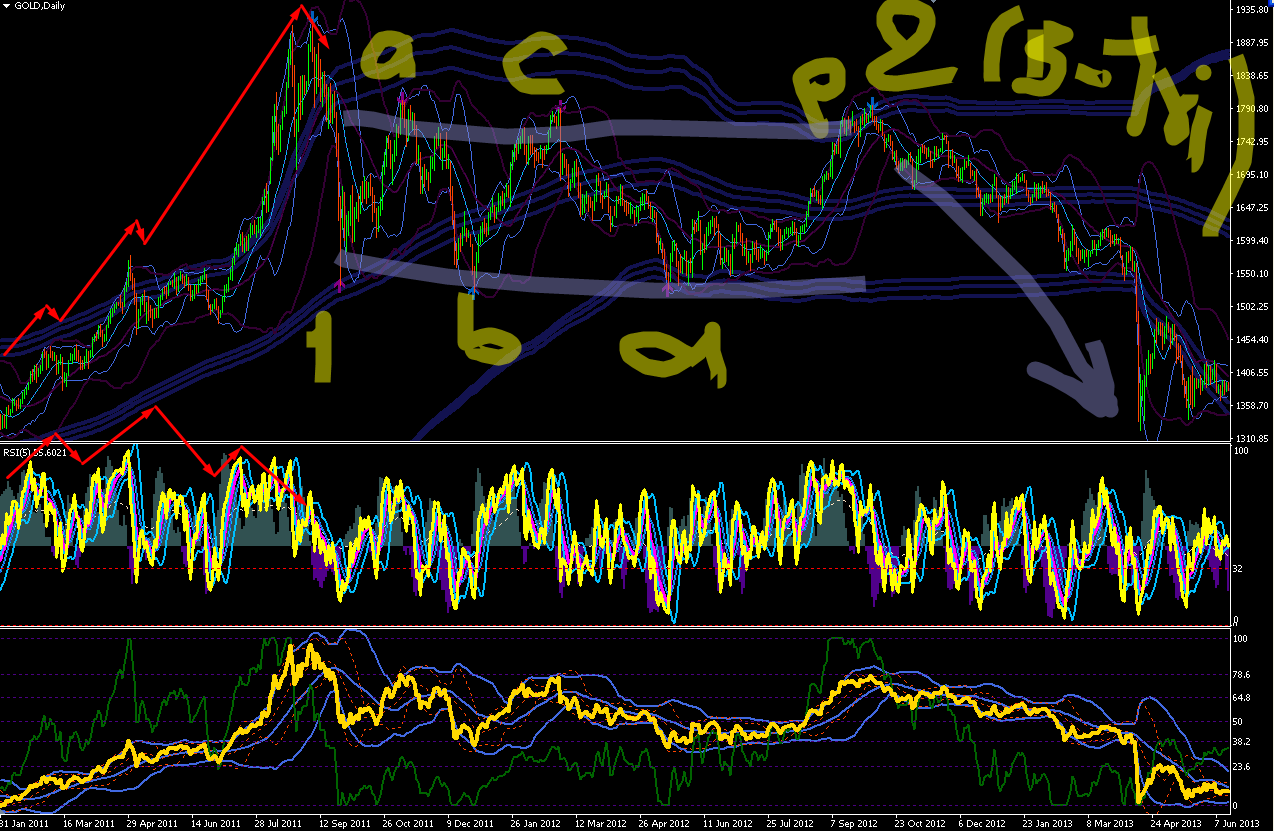Screen dimensions: 1274x831
Task: Click the 24 Apr 2013 date label
Action: click(x=1176, y=823)
